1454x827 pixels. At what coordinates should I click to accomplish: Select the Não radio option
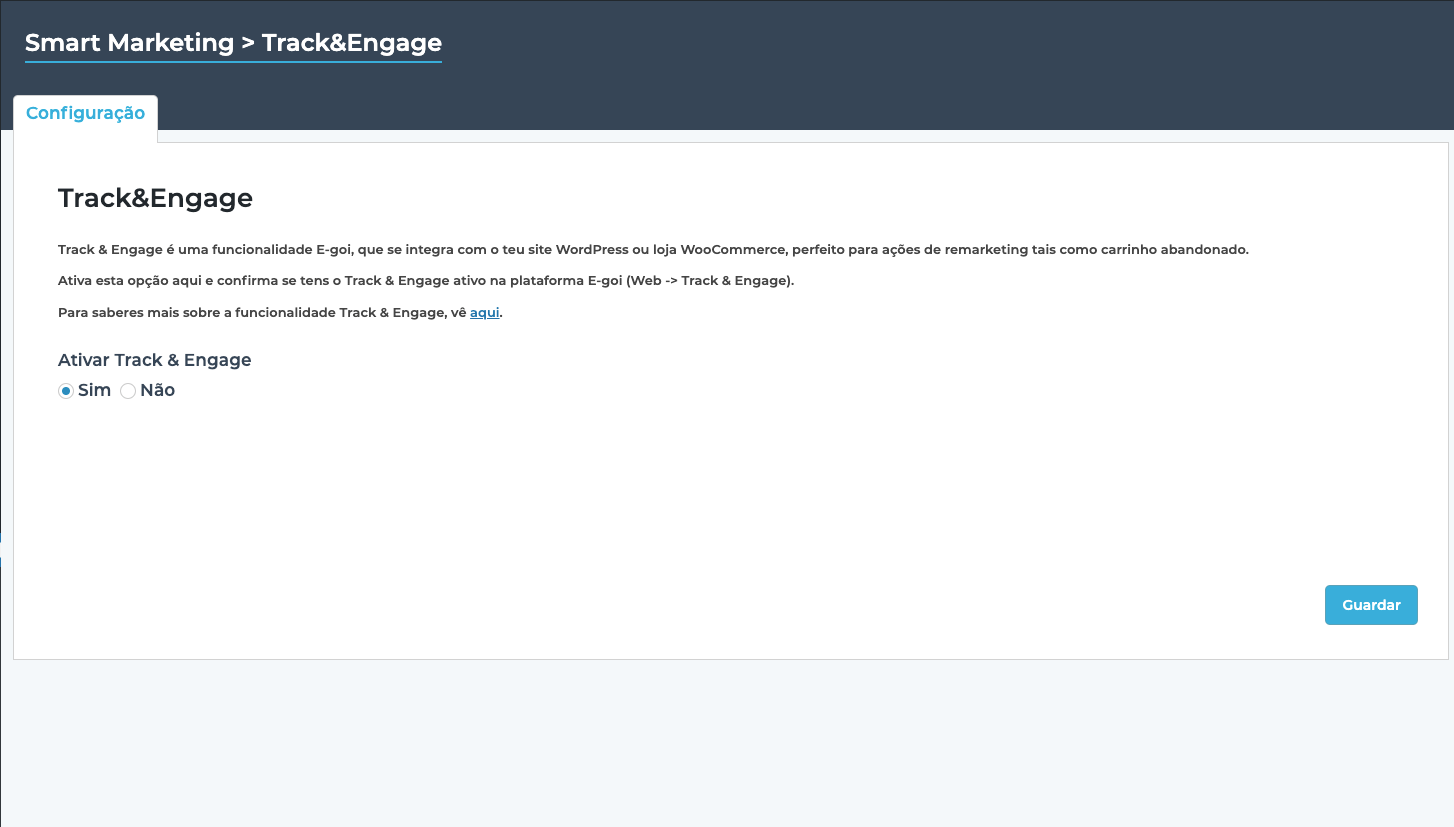click(x=128, y=391)
